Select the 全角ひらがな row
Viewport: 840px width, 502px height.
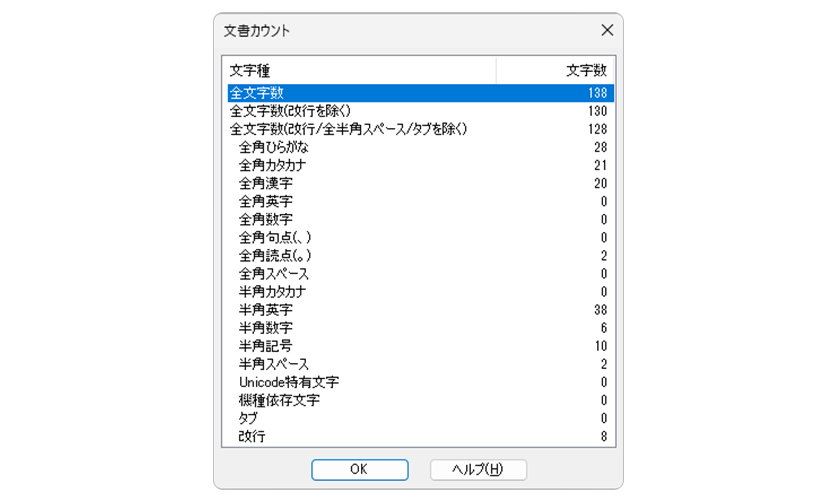point(421,147)
